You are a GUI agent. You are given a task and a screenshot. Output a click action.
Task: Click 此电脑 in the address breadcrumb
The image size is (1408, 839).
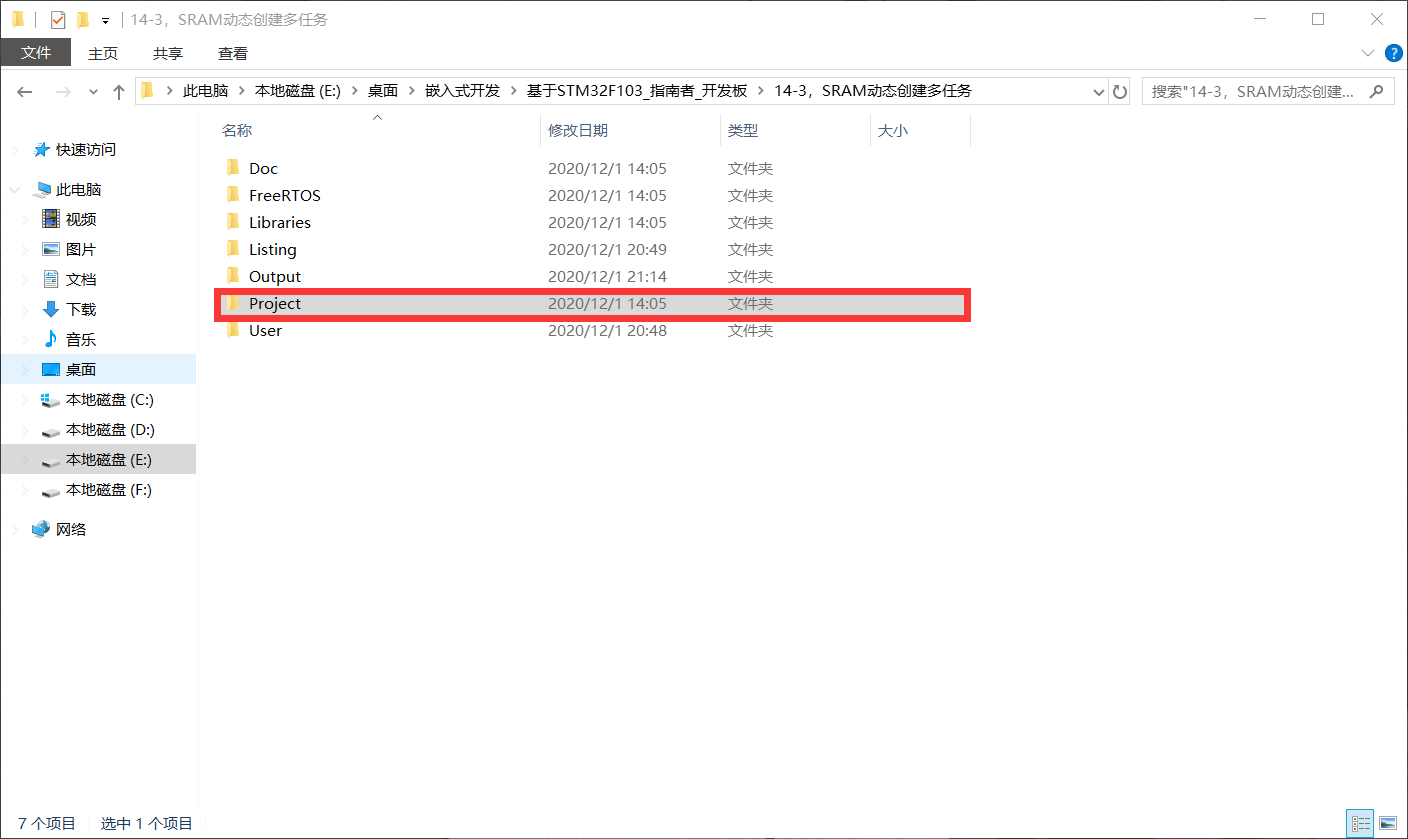[x=205, y=91]
